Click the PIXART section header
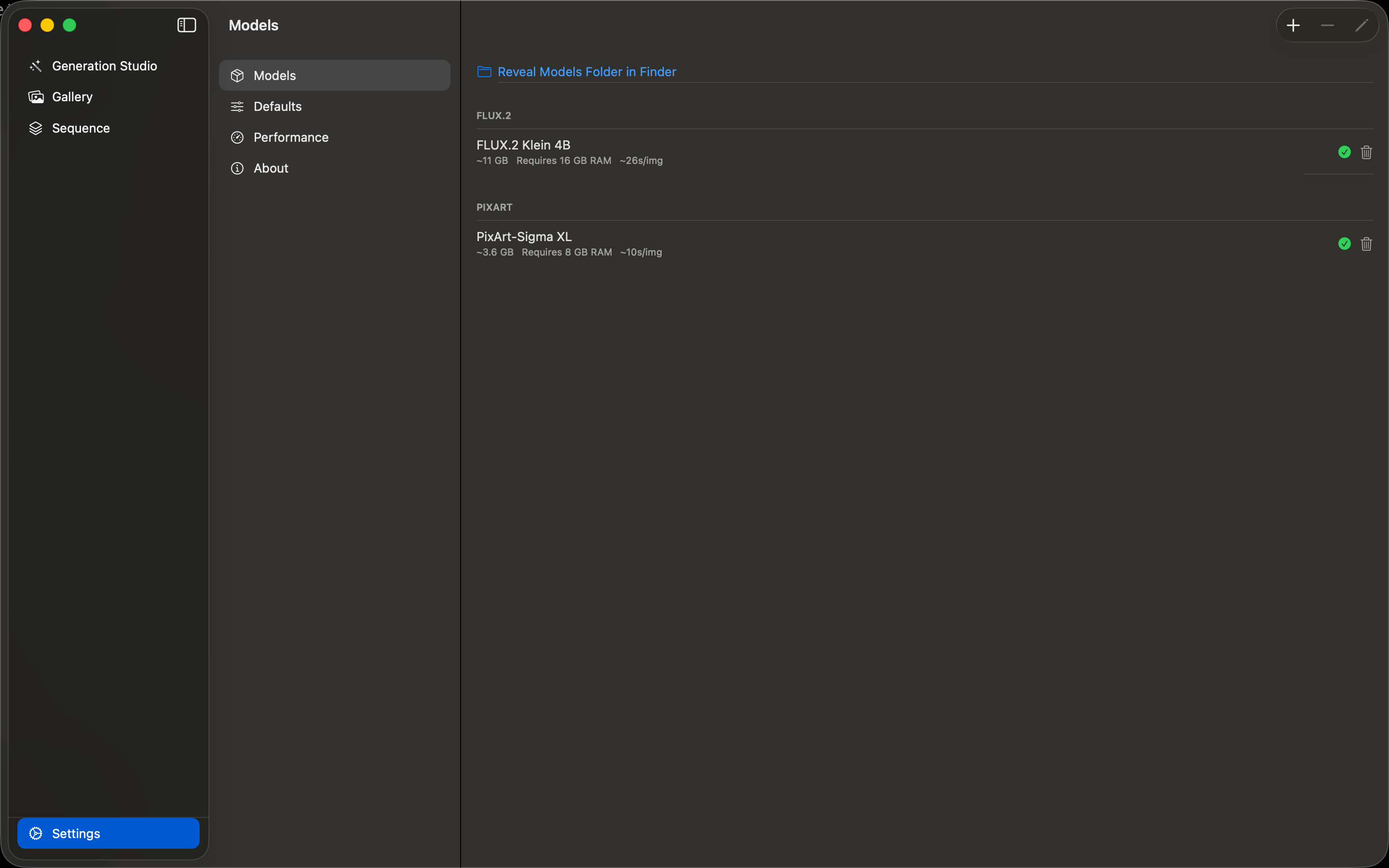The height and width of the screenshot is (868, 1389). [x=494, y=207]
